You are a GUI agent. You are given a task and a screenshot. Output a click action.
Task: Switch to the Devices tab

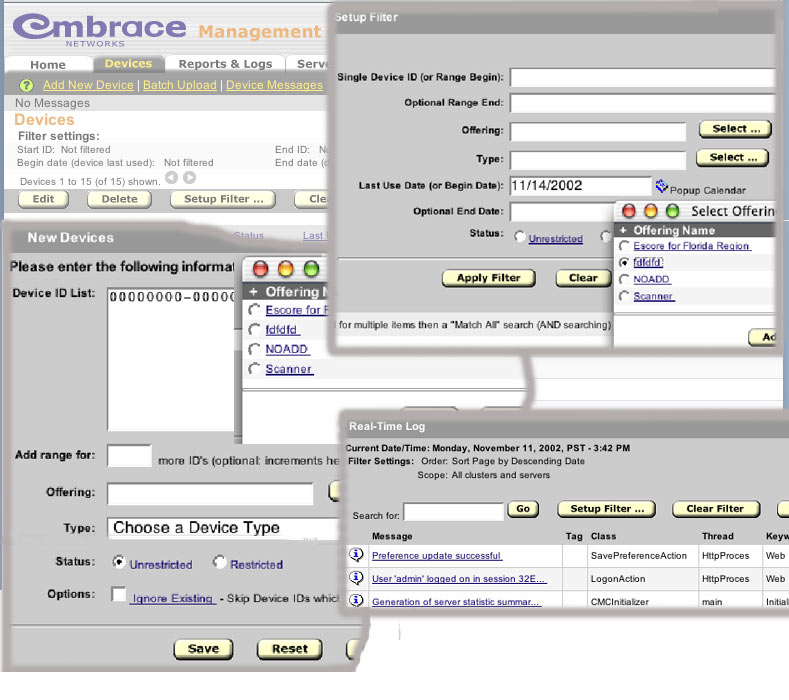(128, 63)
